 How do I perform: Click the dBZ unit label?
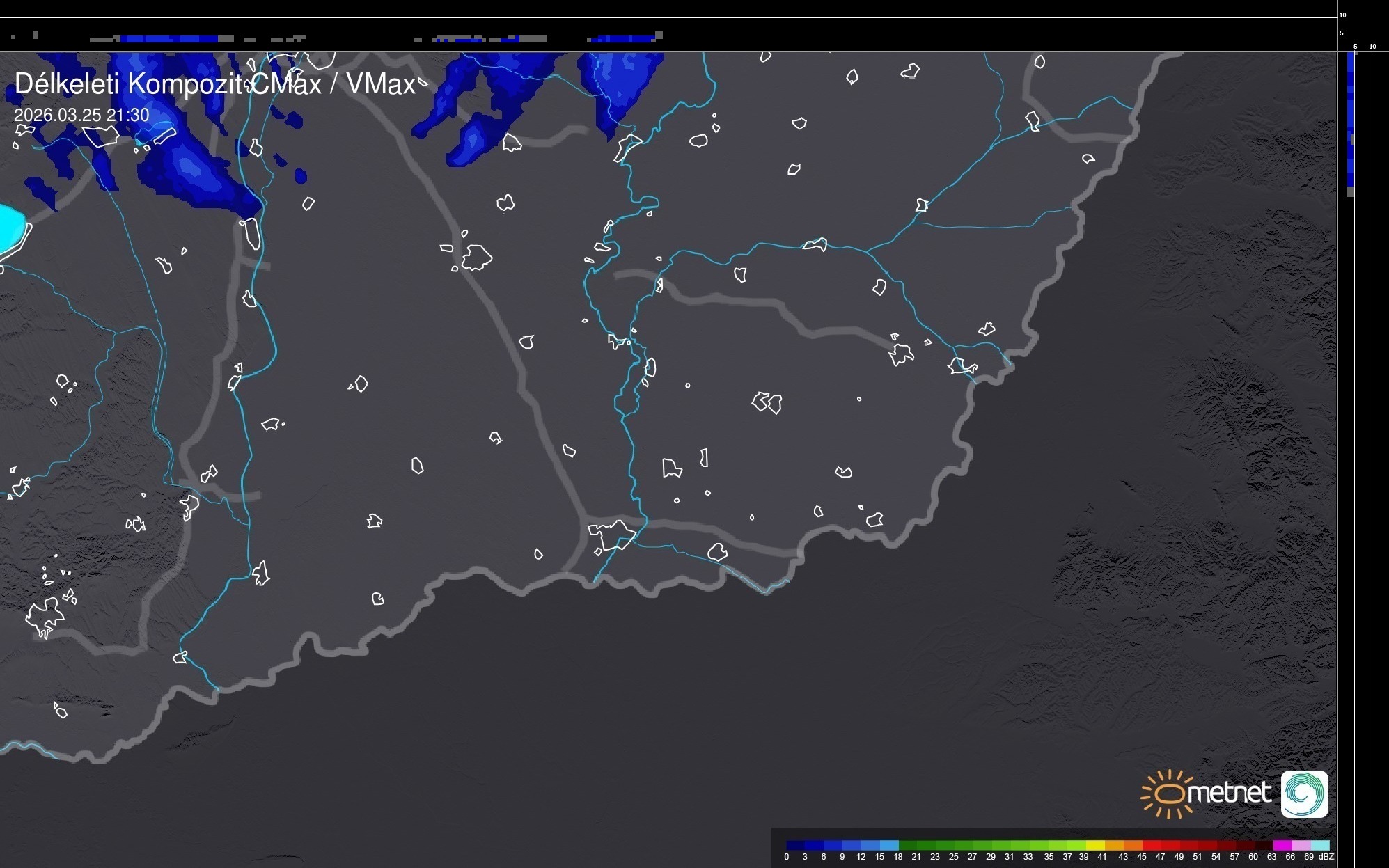point(1326,857)
